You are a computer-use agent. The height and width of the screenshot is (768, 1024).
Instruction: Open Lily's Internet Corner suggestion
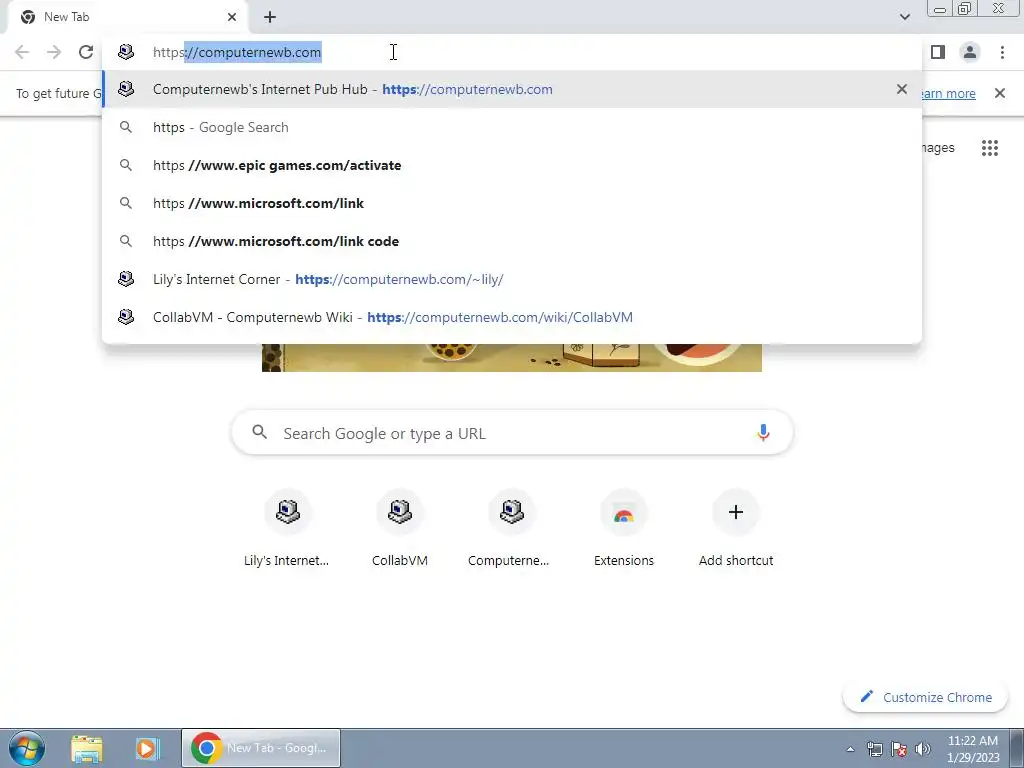coord(512,279)
